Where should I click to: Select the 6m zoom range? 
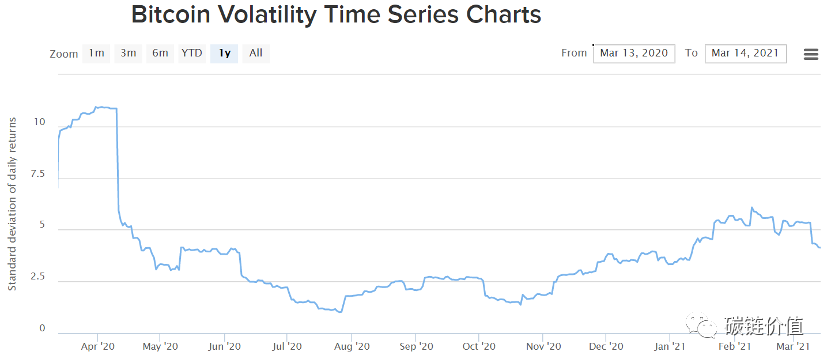tap(160, 53)
